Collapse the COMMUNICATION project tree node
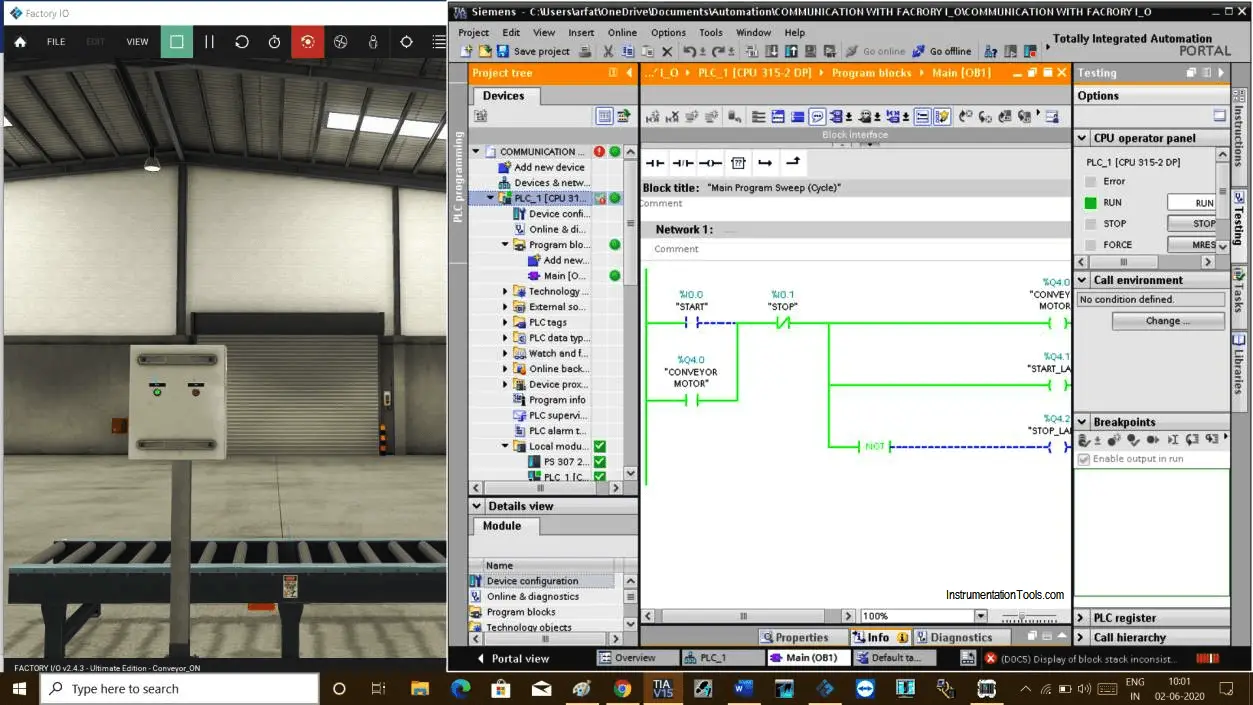 tap(476, 152)
